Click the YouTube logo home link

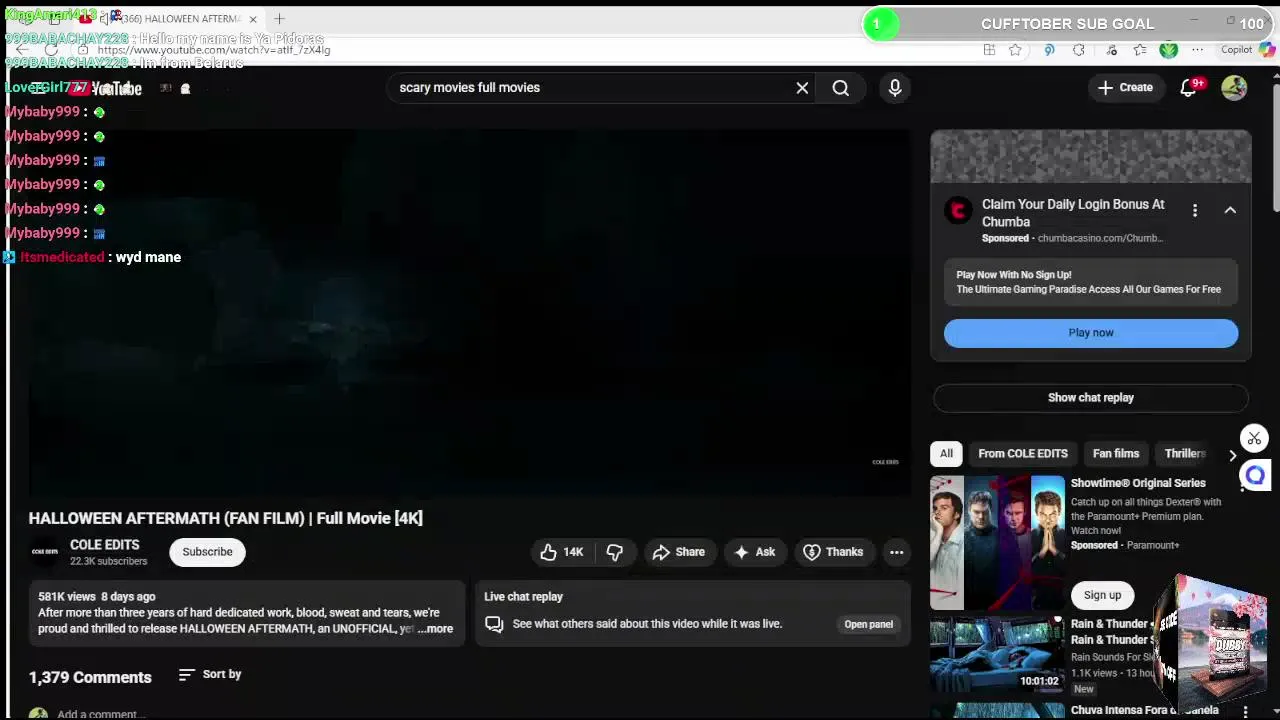pos(105,88)
